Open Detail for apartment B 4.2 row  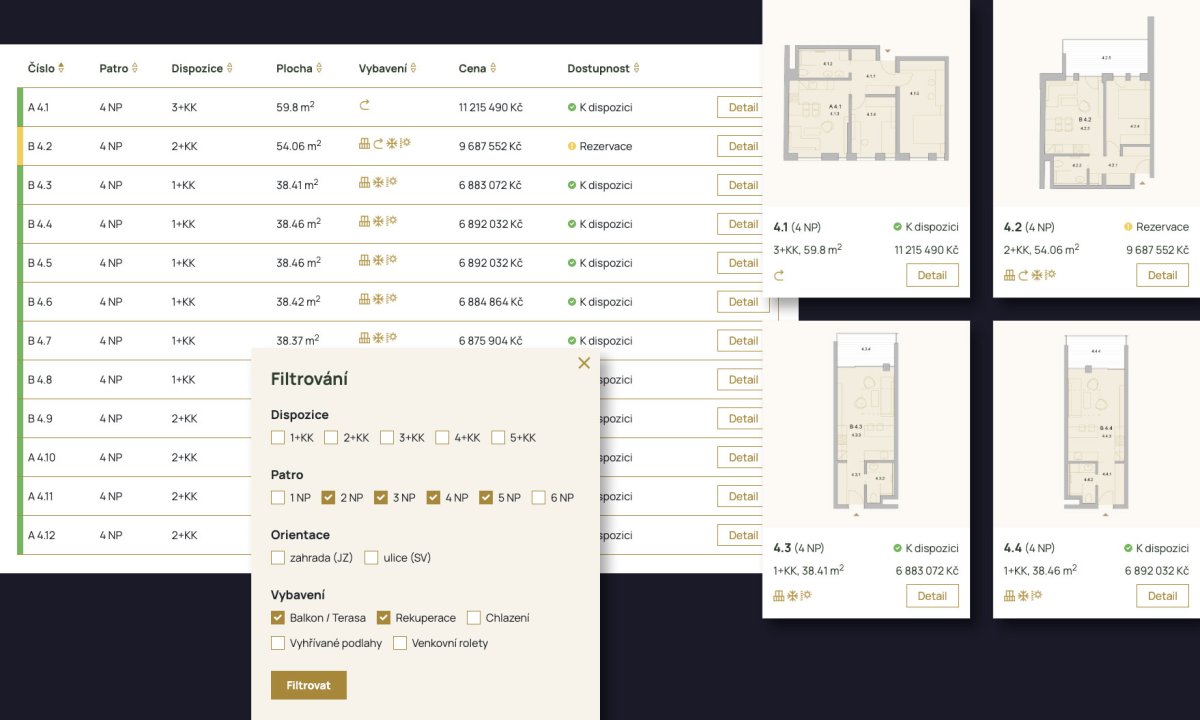(742, 146)
